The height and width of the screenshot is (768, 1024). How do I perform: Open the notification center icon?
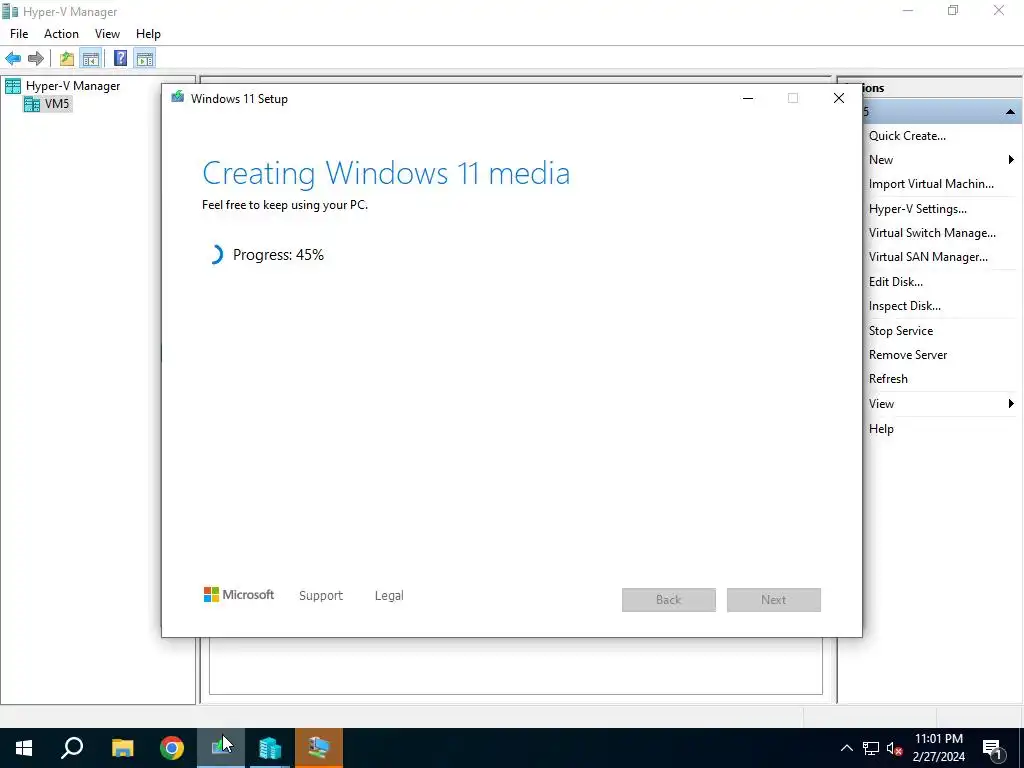993,748
